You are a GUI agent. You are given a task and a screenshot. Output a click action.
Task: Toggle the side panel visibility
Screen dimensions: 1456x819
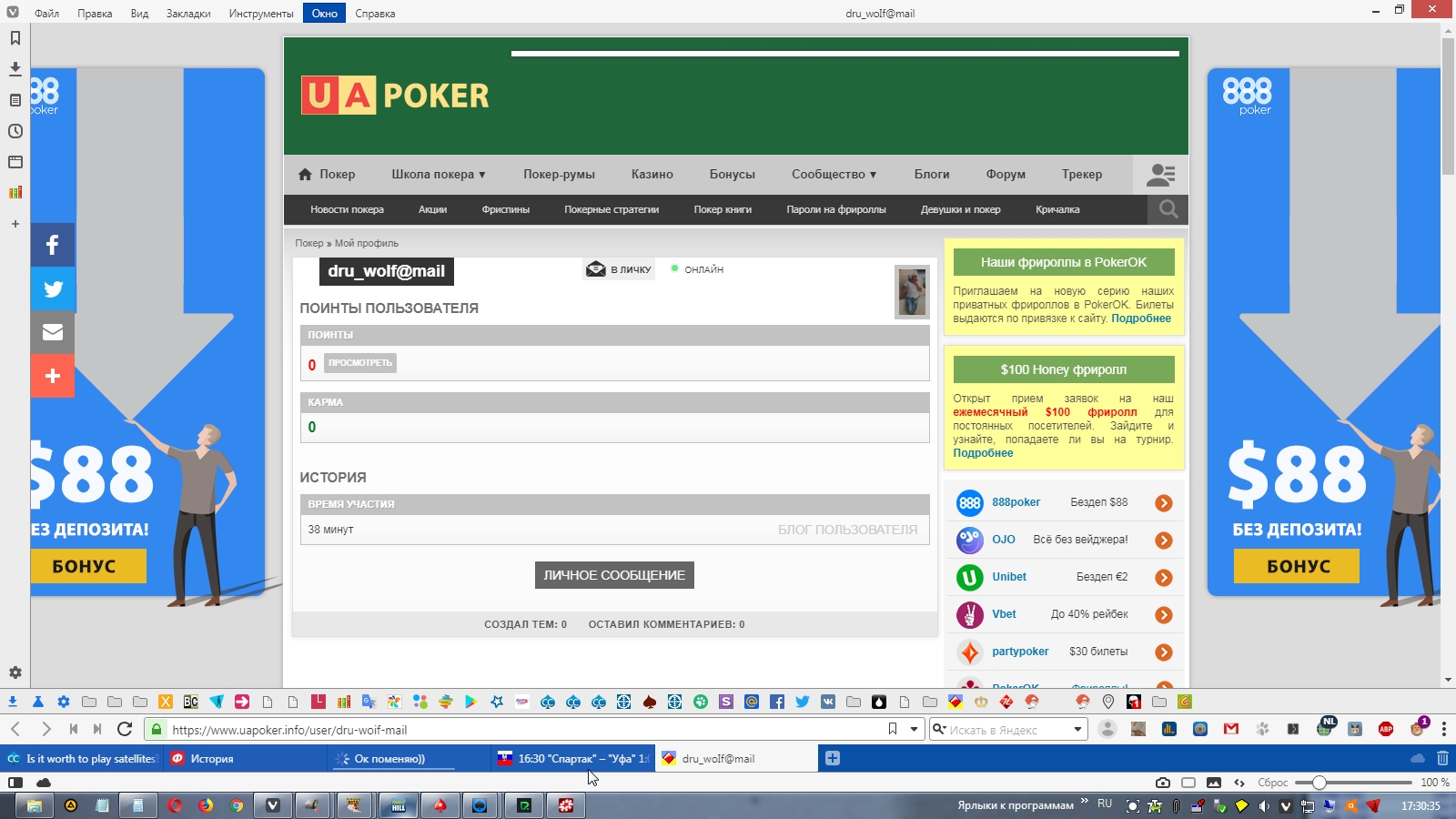(x=15, y=783)
